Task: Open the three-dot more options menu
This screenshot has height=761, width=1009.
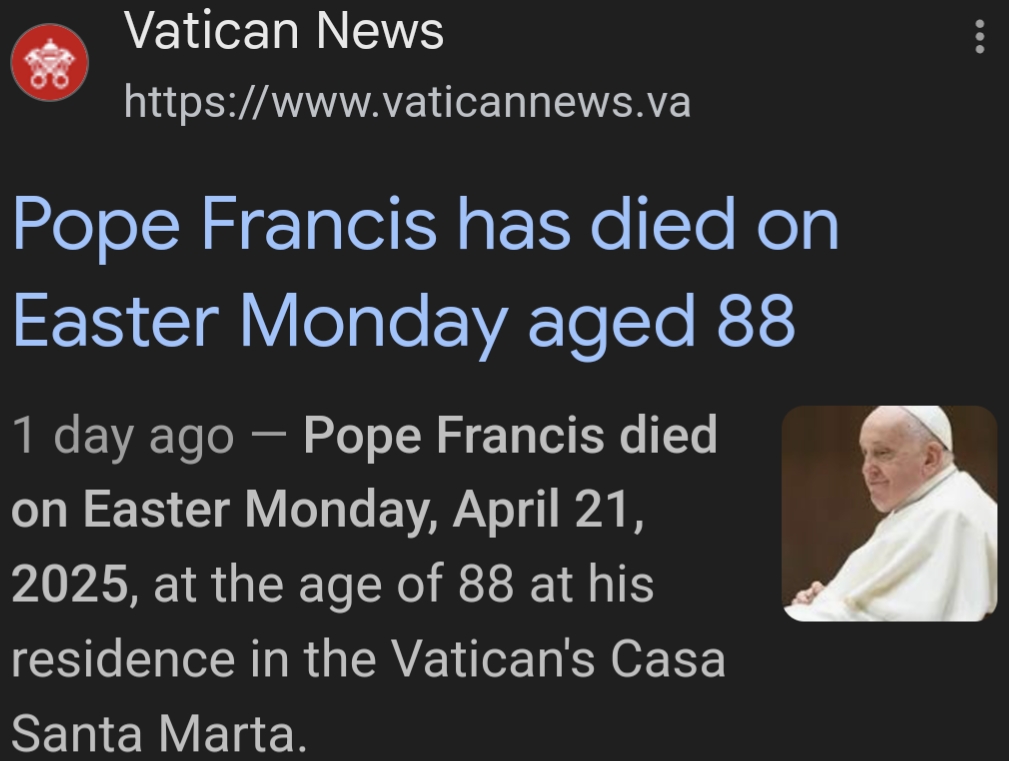Action: click(979, 37)
